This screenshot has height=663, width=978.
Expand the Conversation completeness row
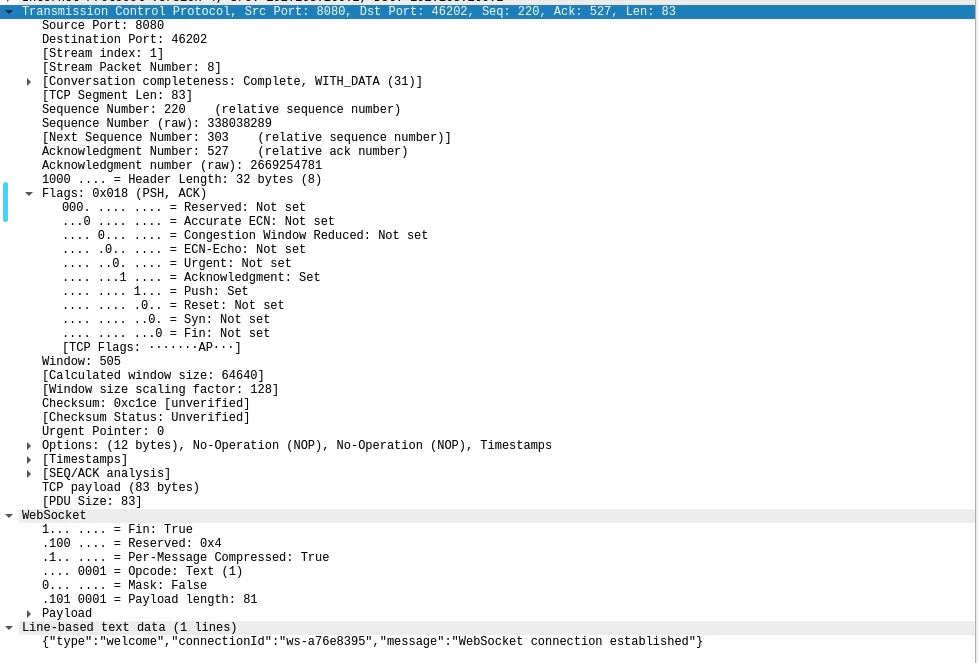(x=29, y=82)
